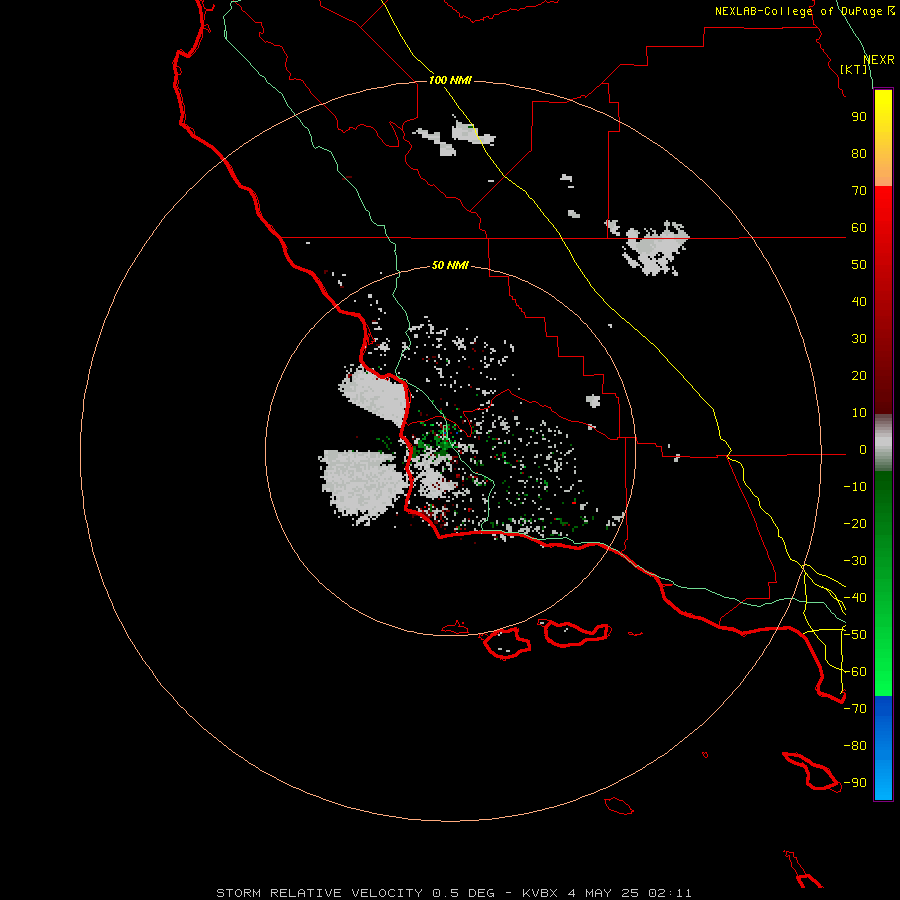Click the -90 value on the velocity scale
The image size is (900, 900).
pos(855,783)
